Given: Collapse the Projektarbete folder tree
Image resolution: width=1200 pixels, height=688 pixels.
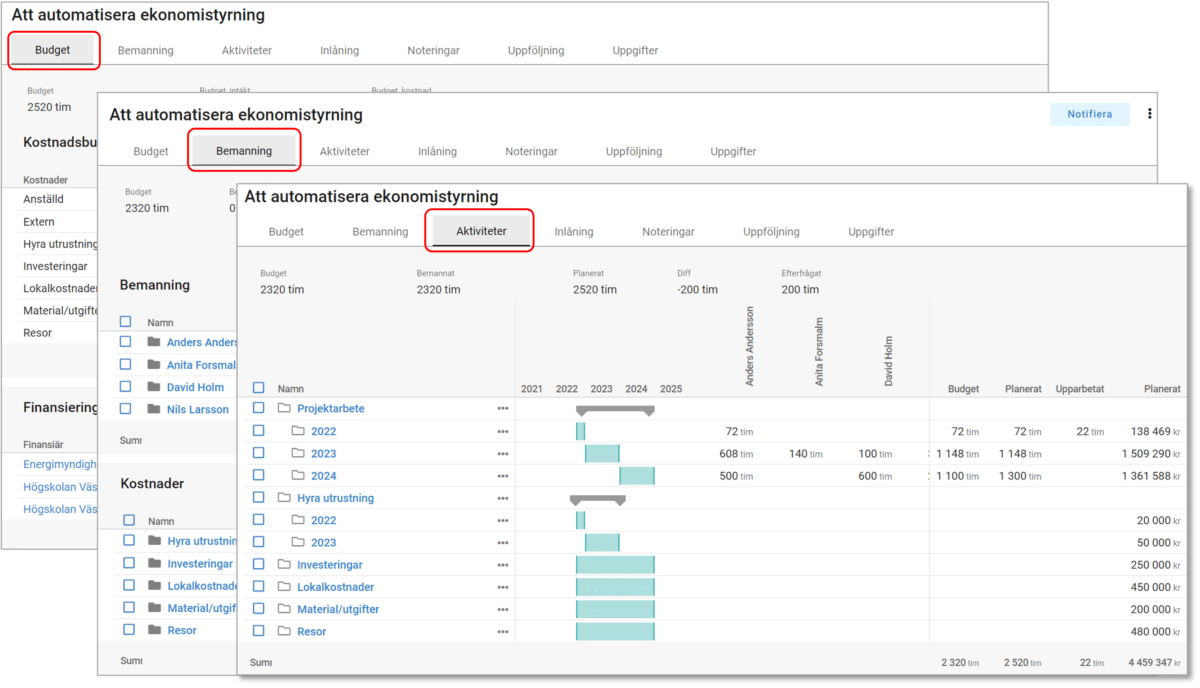Looking at the screenshot, I should click(284, 408).
